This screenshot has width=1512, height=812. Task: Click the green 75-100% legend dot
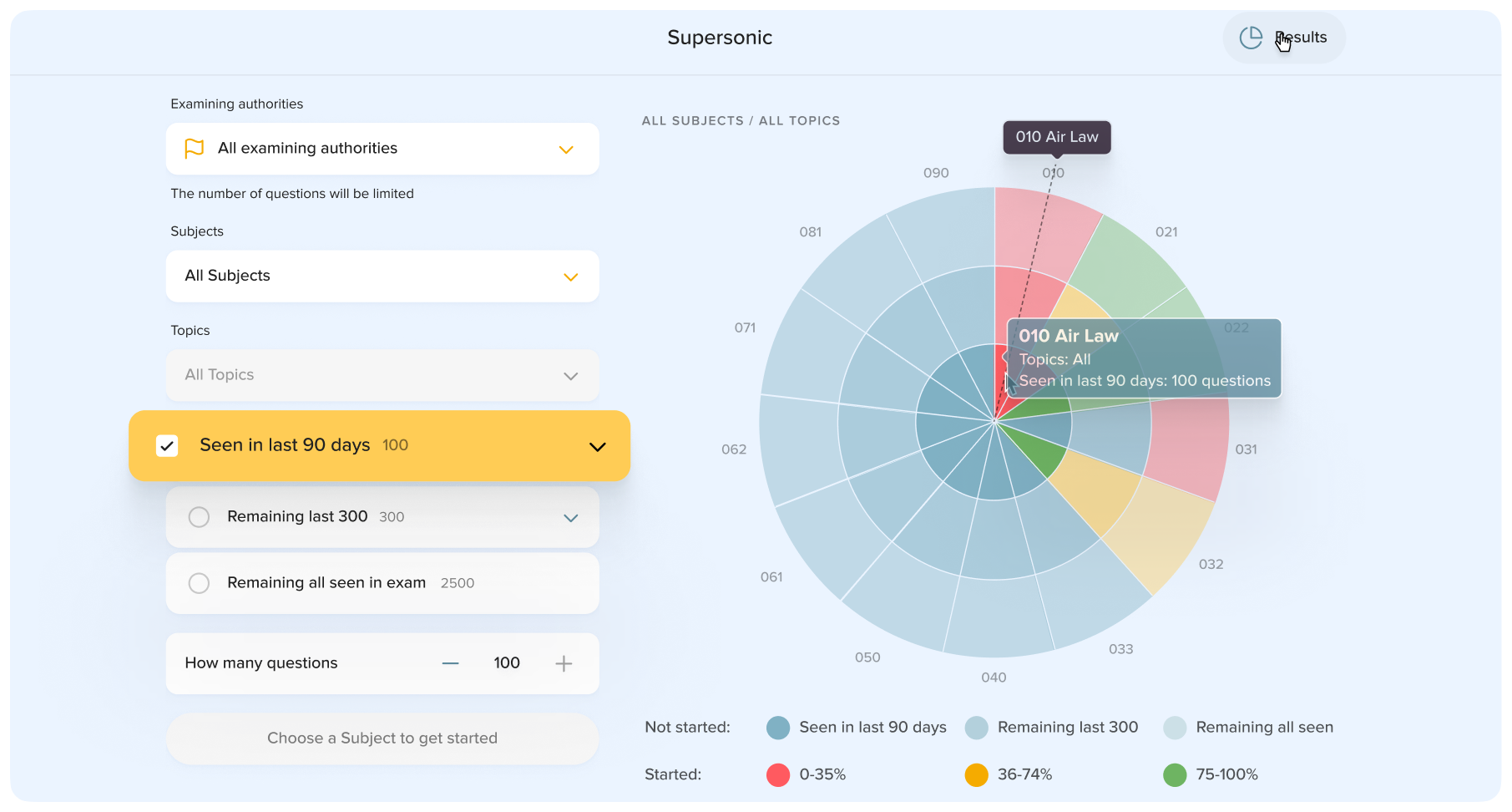click(x=1174, y=774)
